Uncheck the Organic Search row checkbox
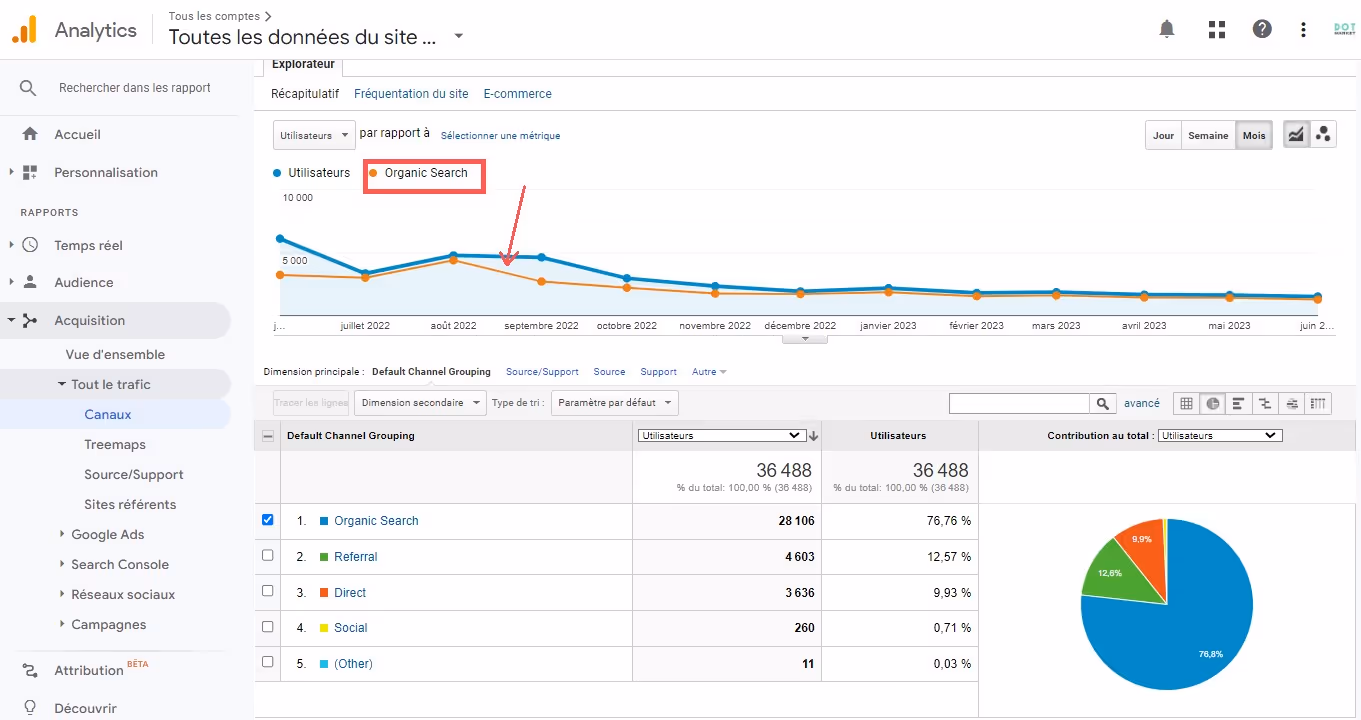The image size is (1361, 720). point(266,520)
